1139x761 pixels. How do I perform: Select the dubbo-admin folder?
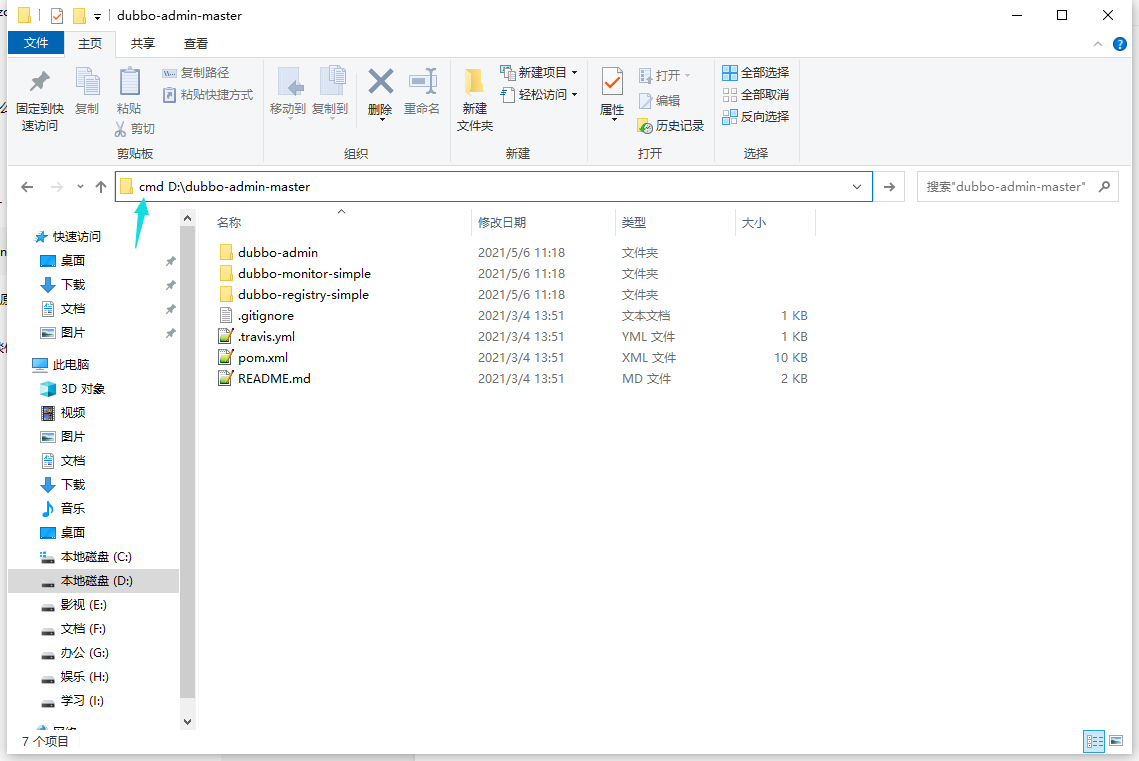[278, 253]
